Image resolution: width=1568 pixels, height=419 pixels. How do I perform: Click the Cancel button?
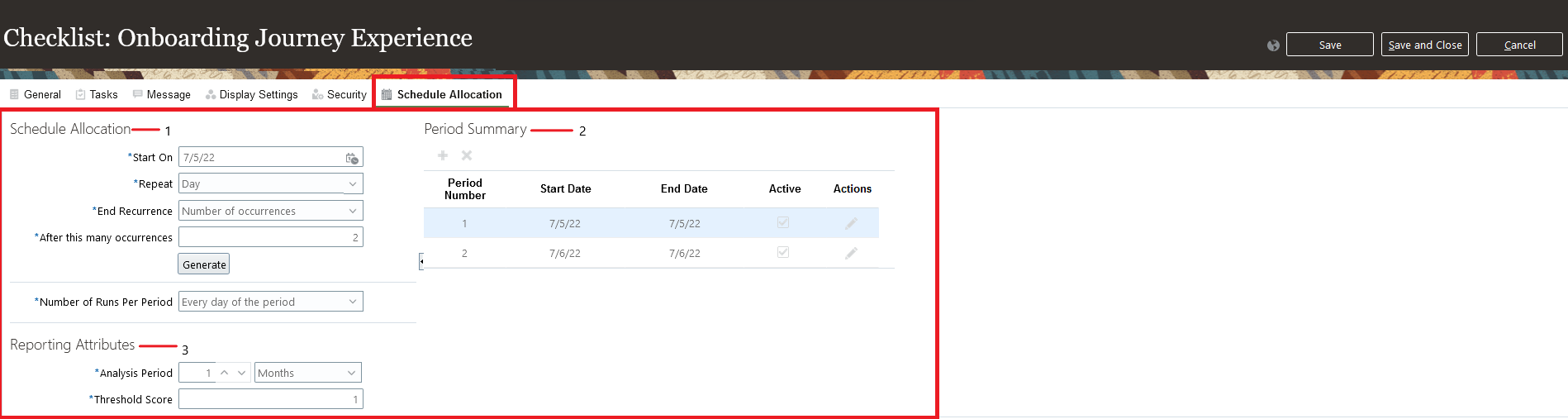(x=1520, y=45)
